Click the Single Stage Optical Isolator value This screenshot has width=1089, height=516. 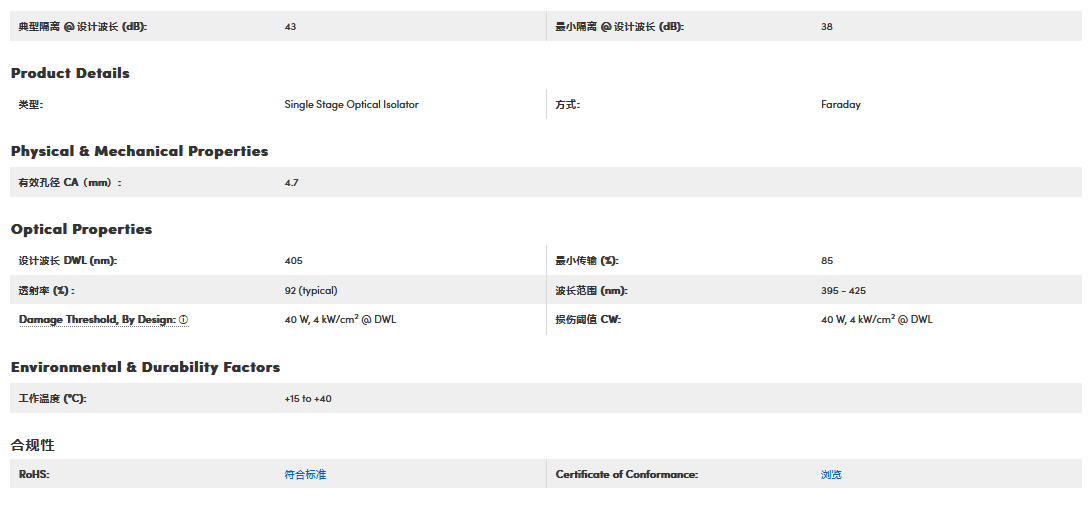(351, 105)
